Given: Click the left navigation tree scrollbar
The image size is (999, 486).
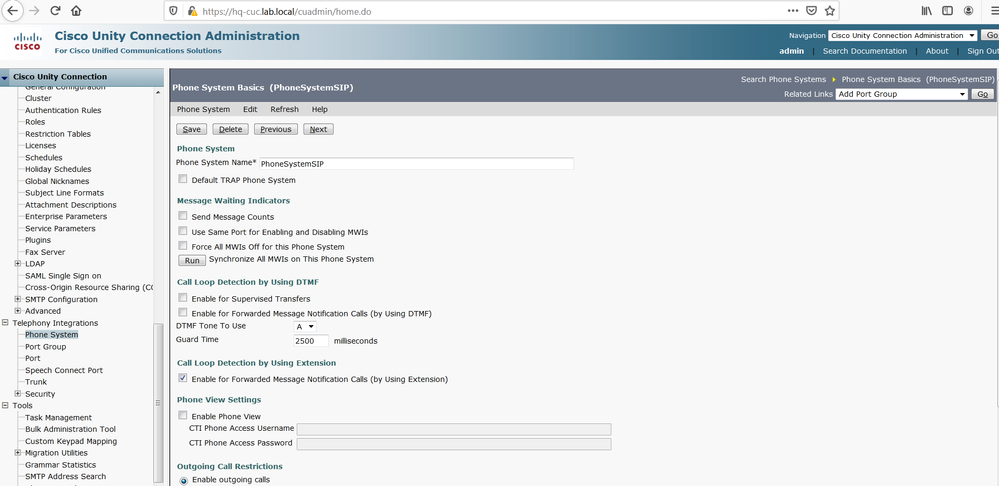Looking at the screenshot, I should coord(159,401).
